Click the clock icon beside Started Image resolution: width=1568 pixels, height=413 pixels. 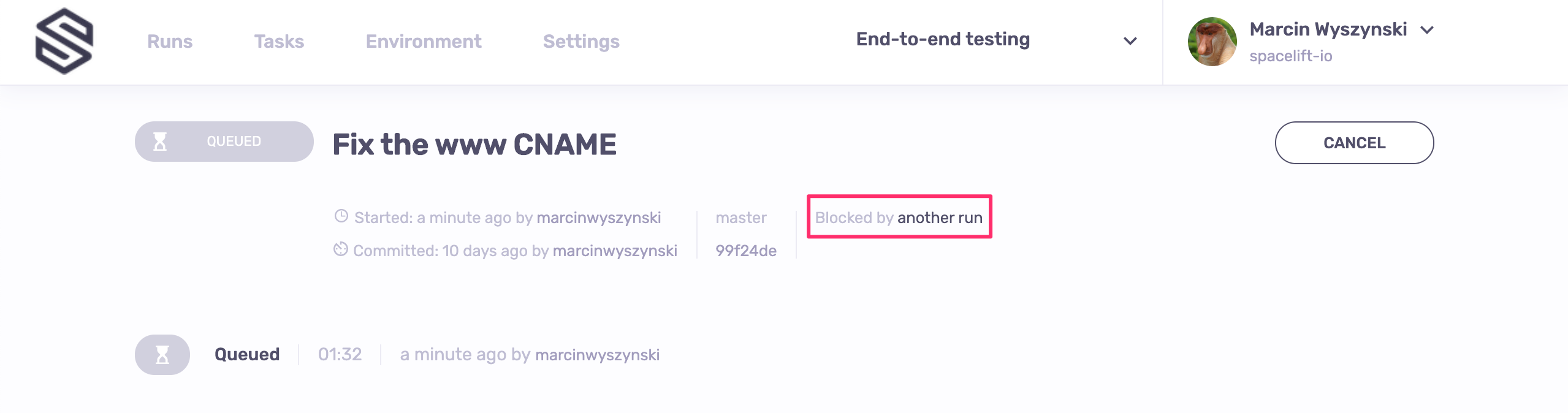(x=341, y=216)
